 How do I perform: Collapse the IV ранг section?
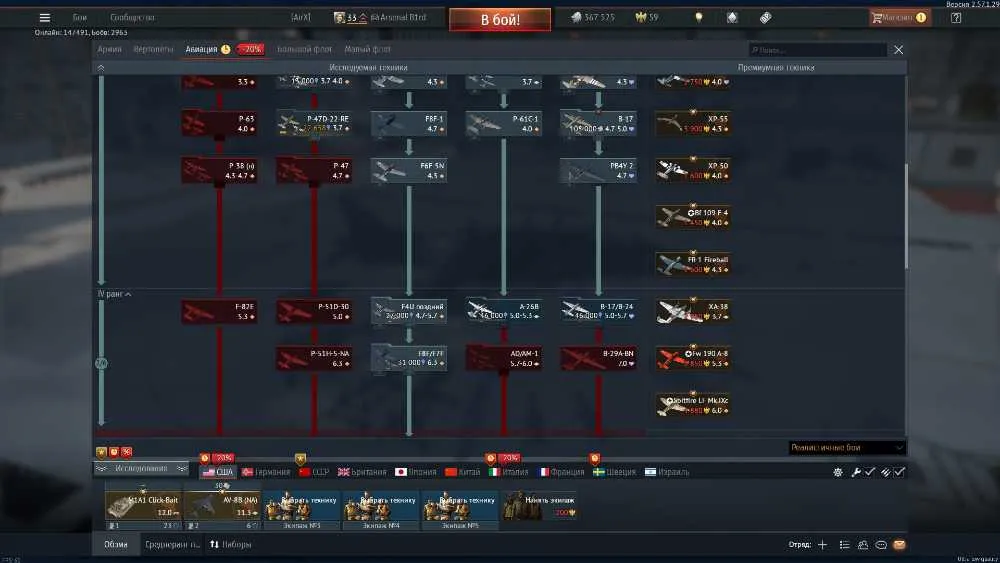pos(114,294)
